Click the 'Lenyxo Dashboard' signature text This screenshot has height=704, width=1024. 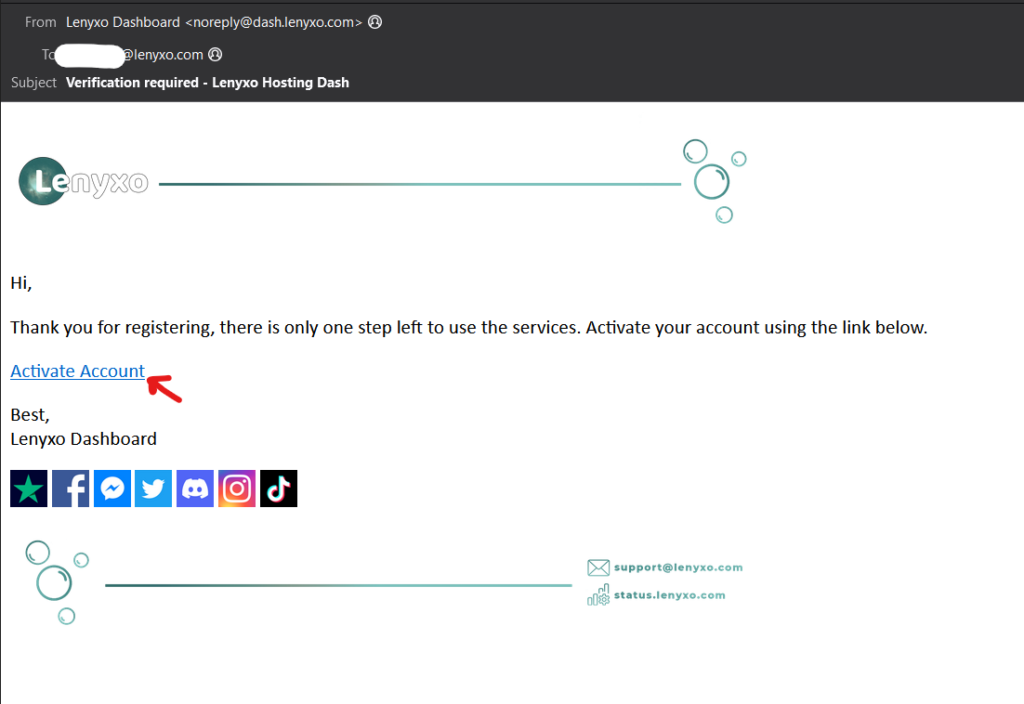tap(84, 439)
